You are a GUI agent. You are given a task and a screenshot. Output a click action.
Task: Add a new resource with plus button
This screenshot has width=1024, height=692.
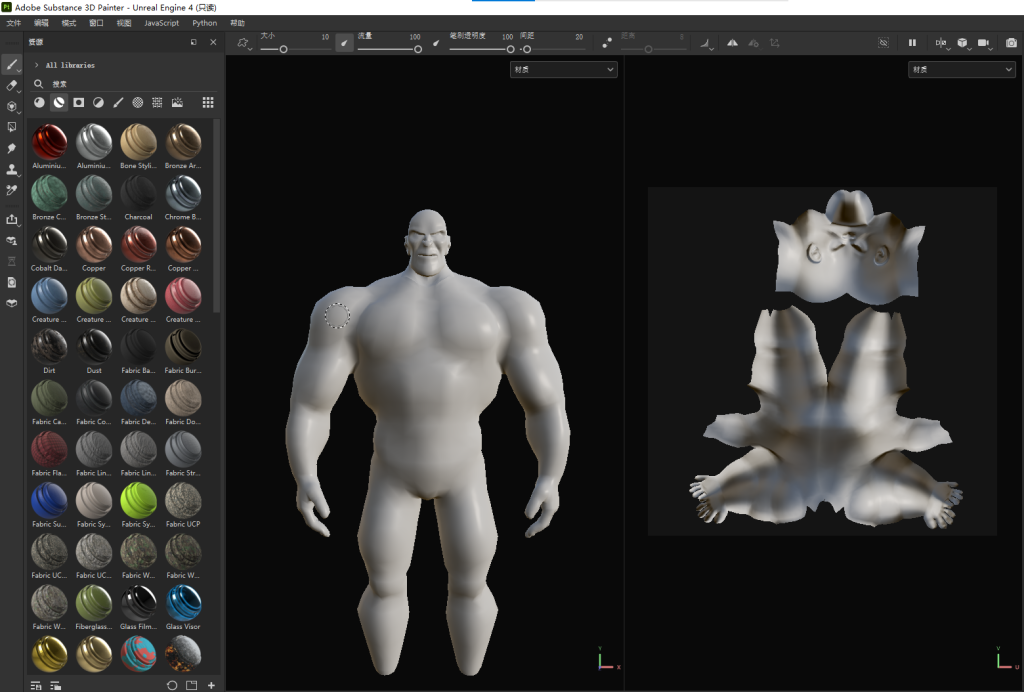(x=211, y=685)
